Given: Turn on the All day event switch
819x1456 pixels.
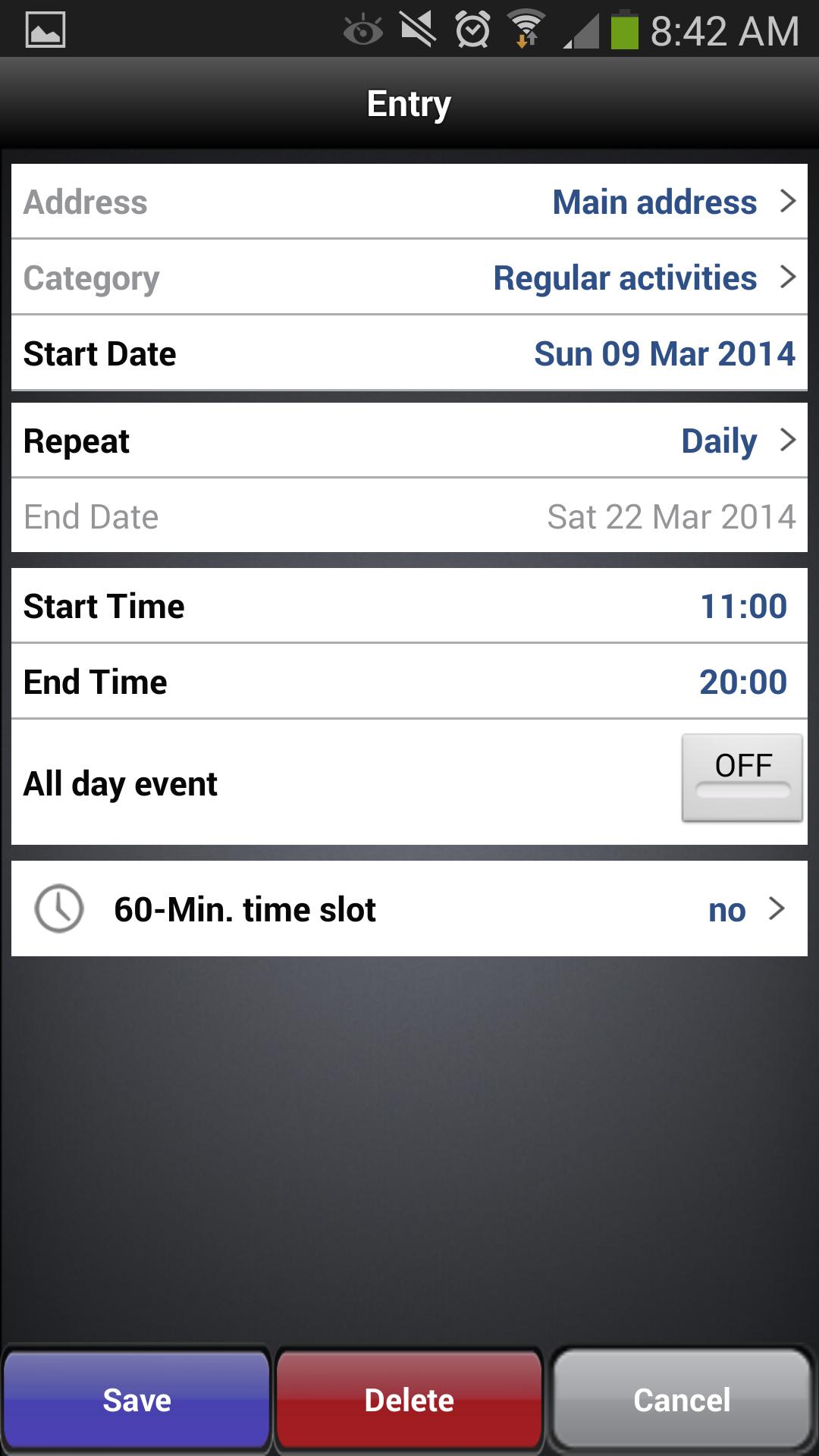Looking at the screenshot, I should pyautogui.click(x=742, y=778).
